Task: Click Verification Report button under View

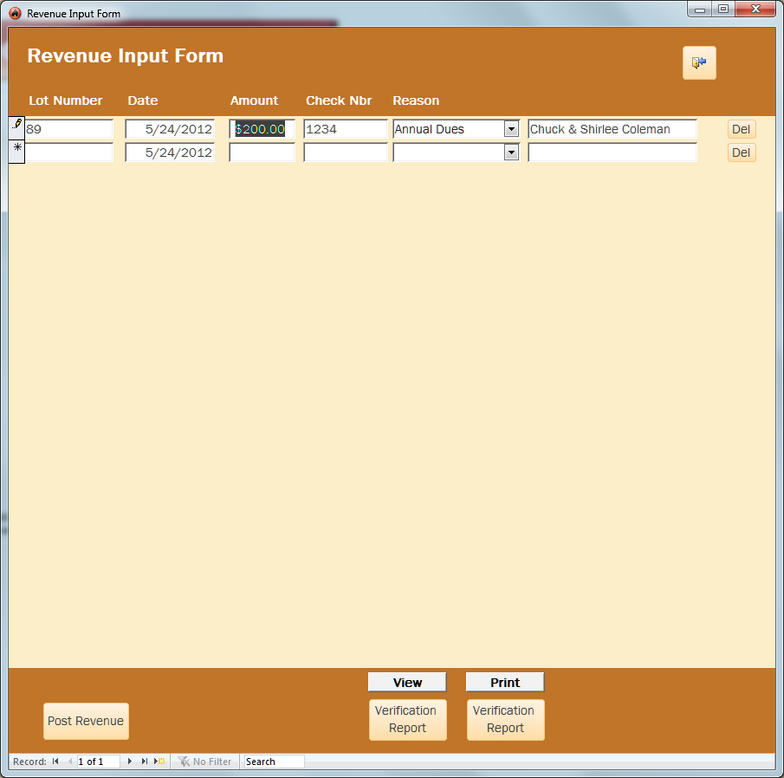Action: (x=408, y=720)
